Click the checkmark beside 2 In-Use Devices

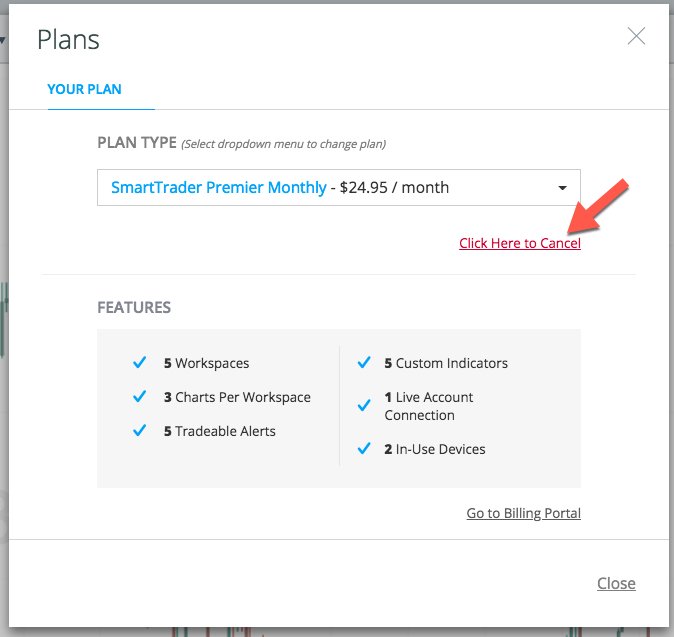pos(364,449)
